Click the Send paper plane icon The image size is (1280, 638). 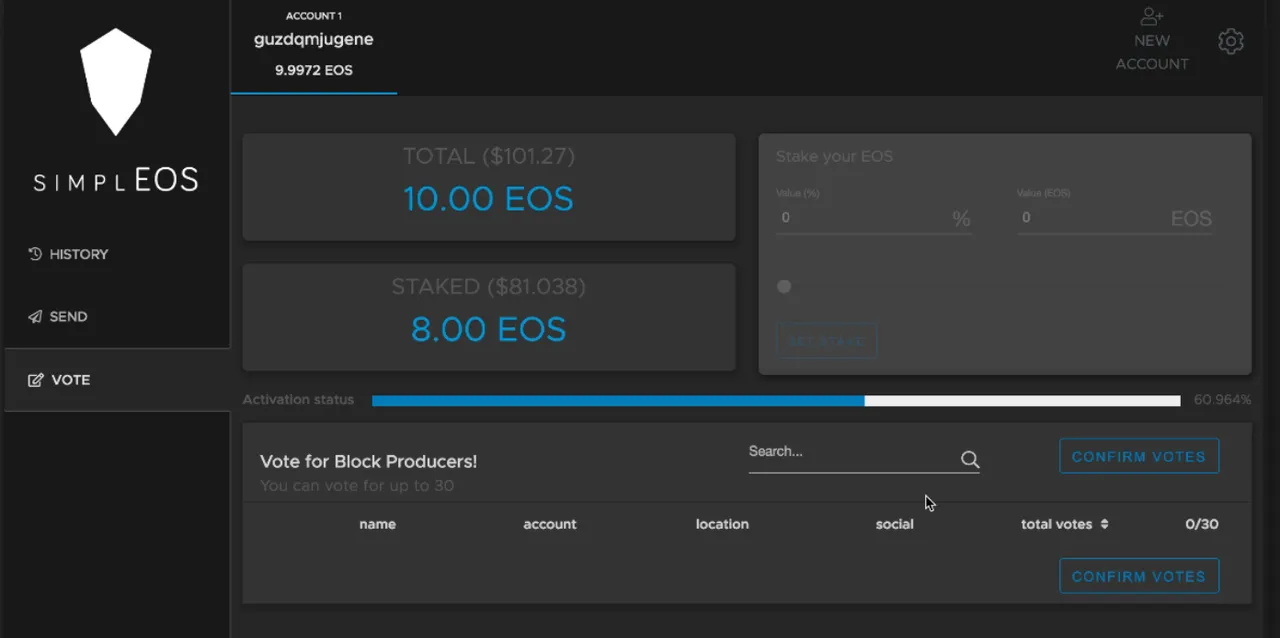[x=35, y=316]
